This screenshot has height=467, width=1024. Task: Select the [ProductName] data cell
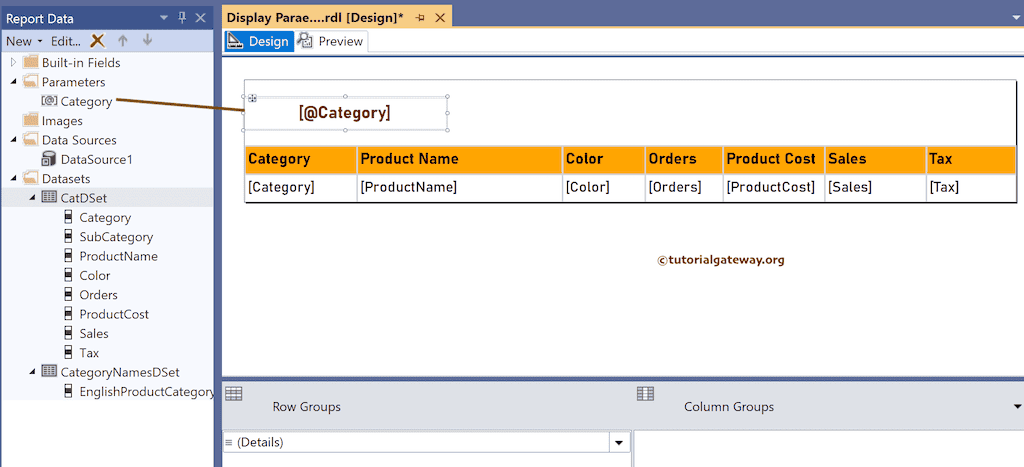[460, 187]
